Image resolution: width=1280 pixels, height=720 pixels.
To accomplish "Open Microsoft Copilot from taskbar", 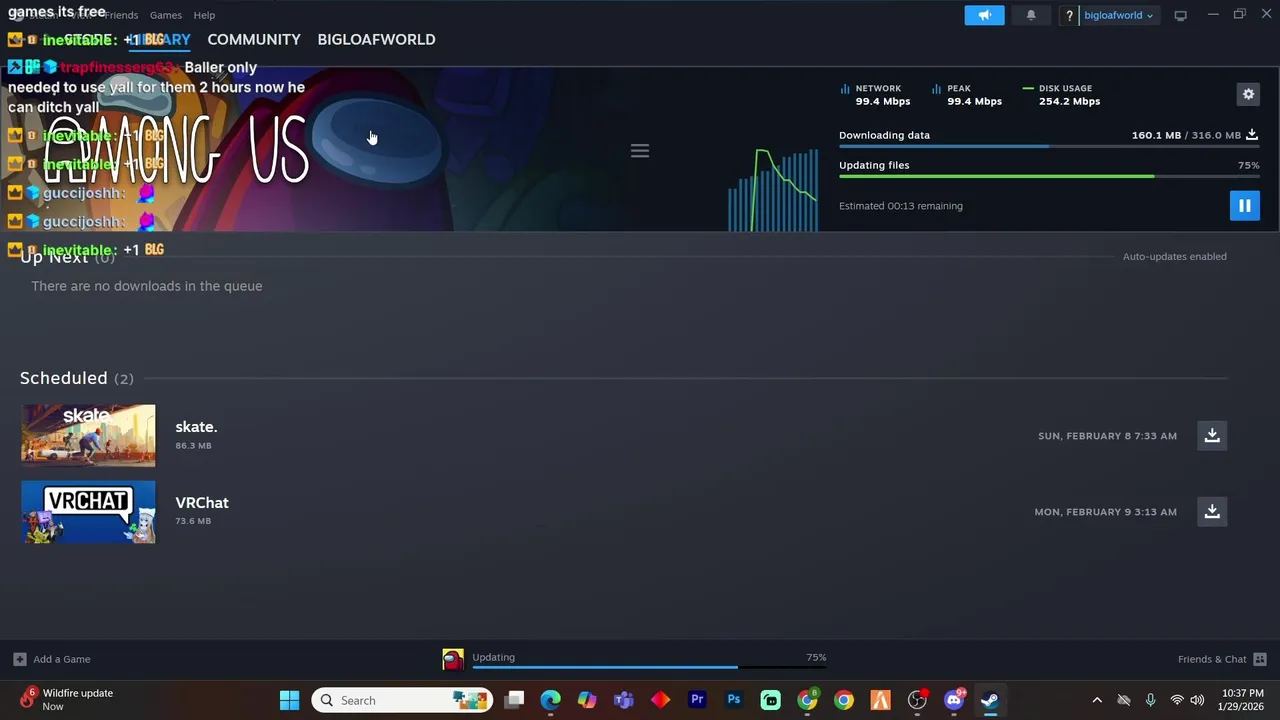I will (x=587, y=700).
